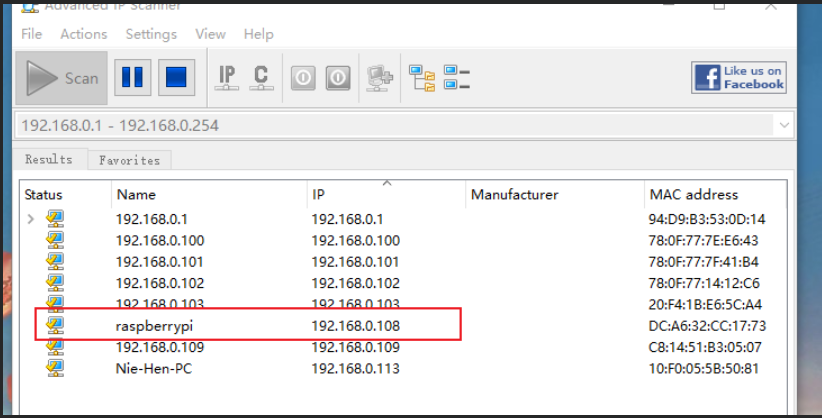Image resolution: width=822 pixels, height=418 pixels.
Task: Click the computer icon of Nie-Hen-PC row
Action: click(55, 369)
